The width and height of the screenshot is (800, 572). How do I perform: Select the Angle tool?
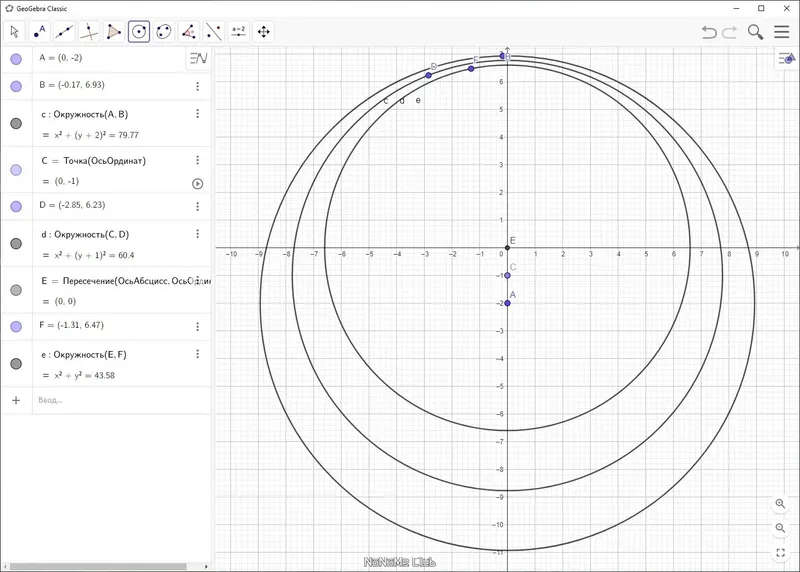(189, 32)
